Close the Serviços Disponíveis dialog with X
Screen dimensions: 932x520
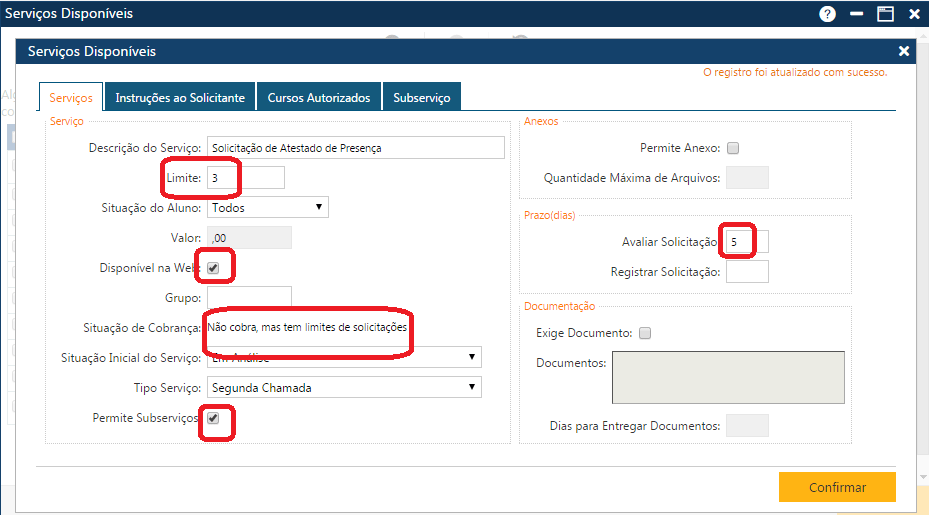click(904, 51)
